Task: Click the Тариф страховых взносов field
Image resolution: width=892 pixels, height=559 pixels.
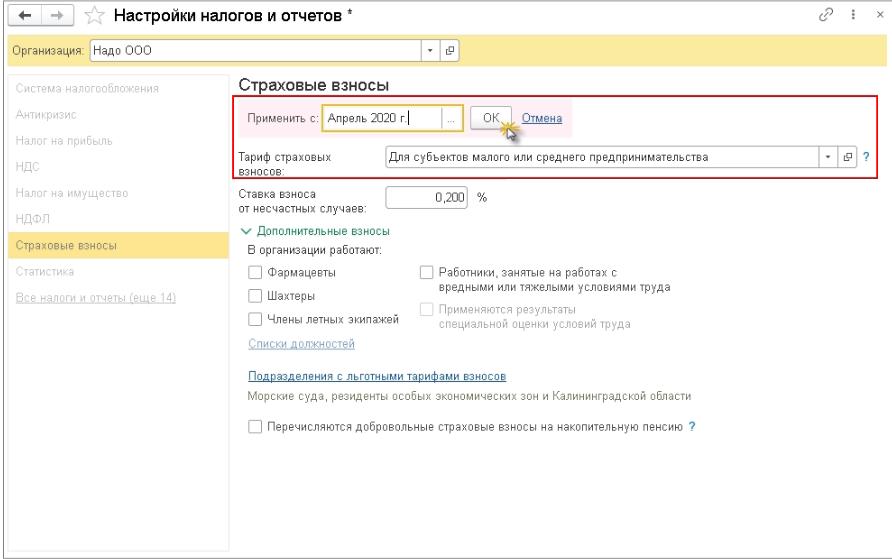Action: [602, 157]
